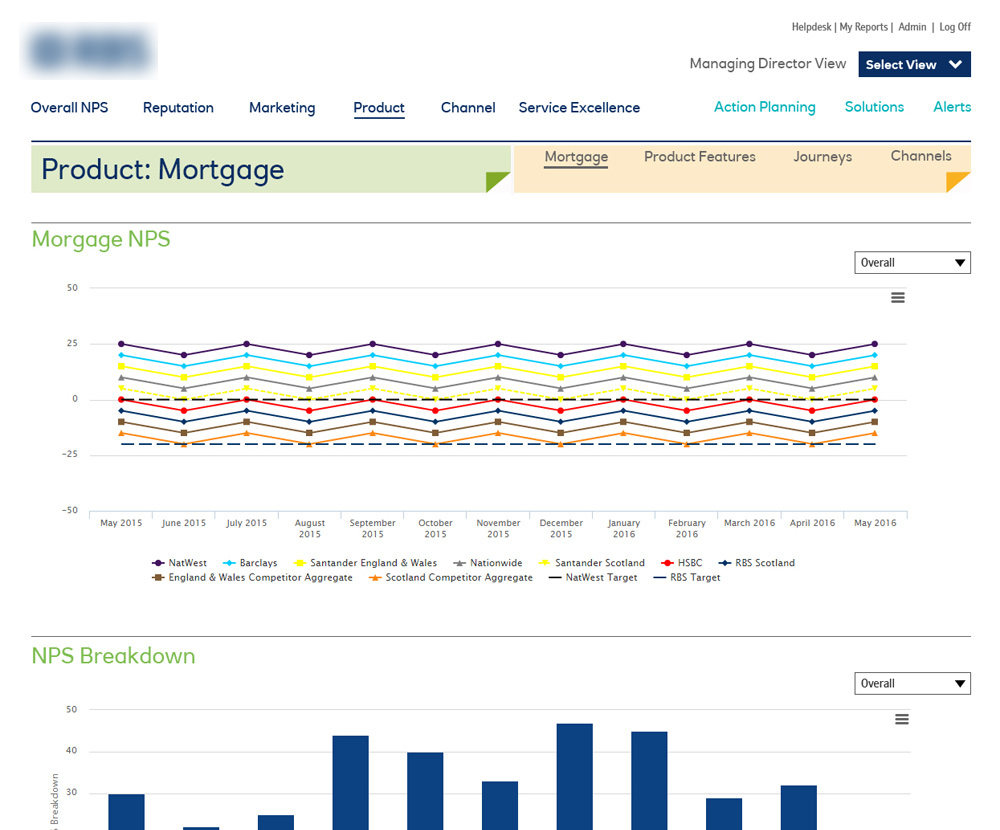Open the Channels sub-tab
Image resolution: width=1000 pixels, height=830 pixels.
(921, 156)
